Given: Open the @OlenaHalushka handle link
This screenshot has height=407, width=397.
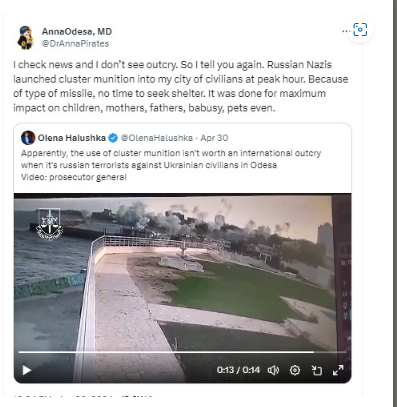Looking at the screenshot, I should click(x=157, y=138).
